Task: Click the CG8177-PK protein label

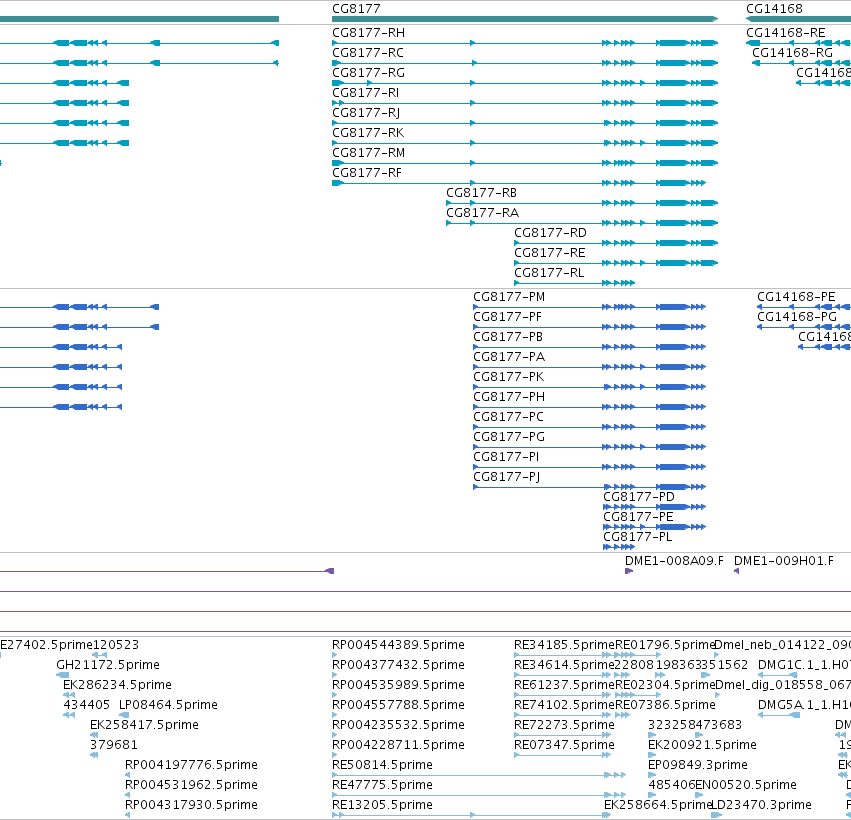Action: [x=509, y=377]
